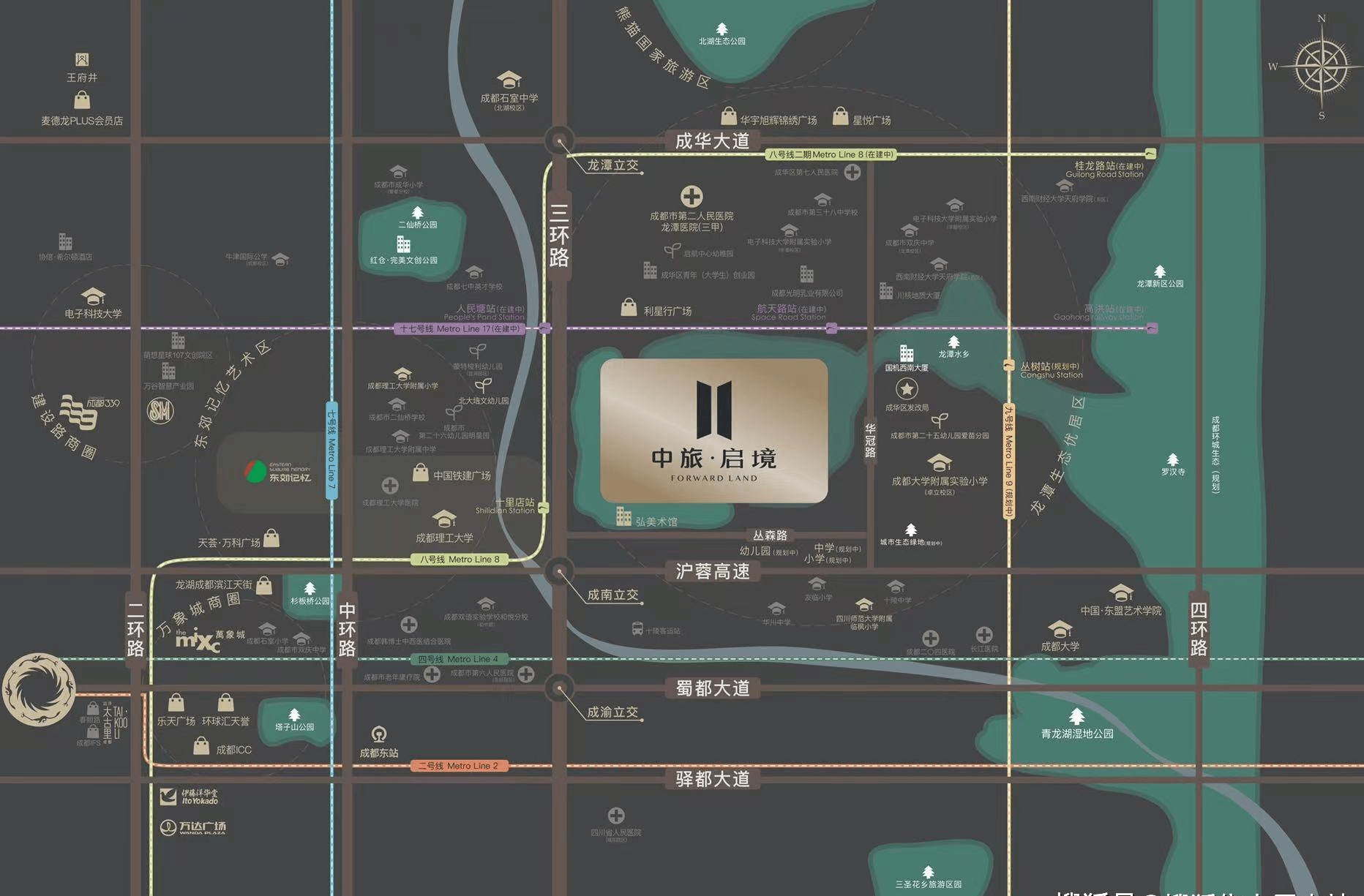
Task: Click the 九号线 Metro Line 9 label
Action: (1008, 462)
